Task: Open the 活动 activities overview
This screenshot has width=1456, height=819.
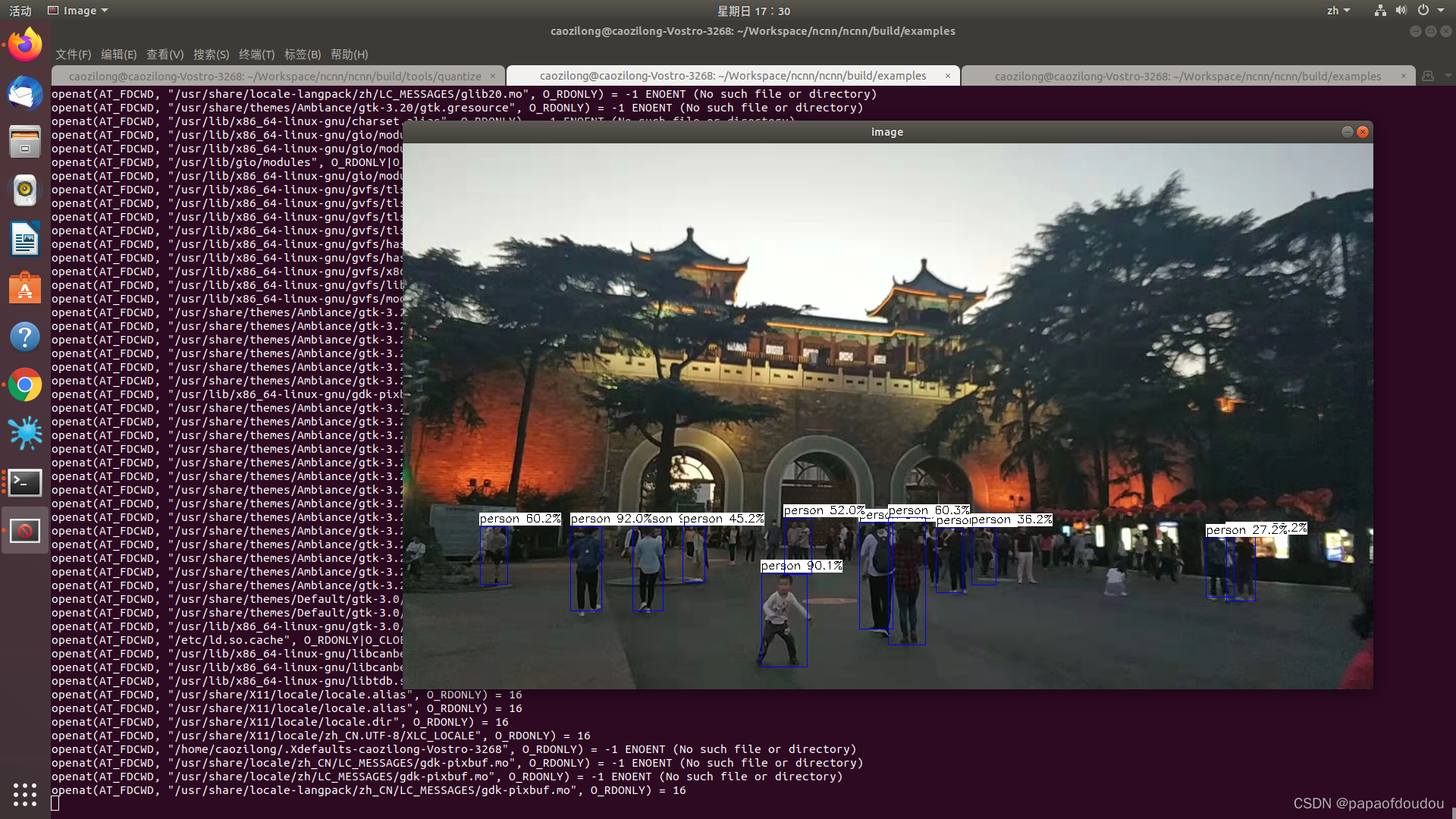Action: tap(20, 11)
